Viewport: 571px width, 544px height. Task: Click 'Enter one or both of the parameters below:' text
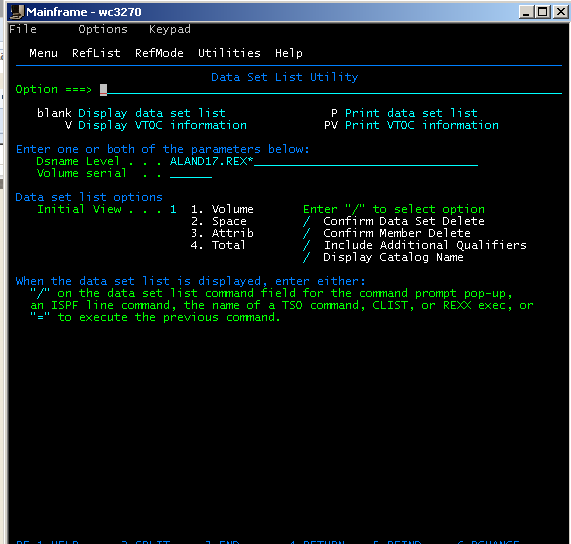tap(162, 149)
